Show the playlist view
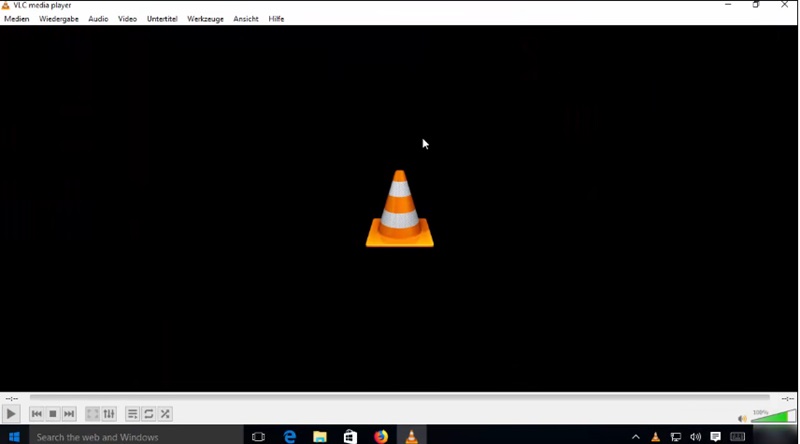The image size is (800, 444). pos(132,414)
